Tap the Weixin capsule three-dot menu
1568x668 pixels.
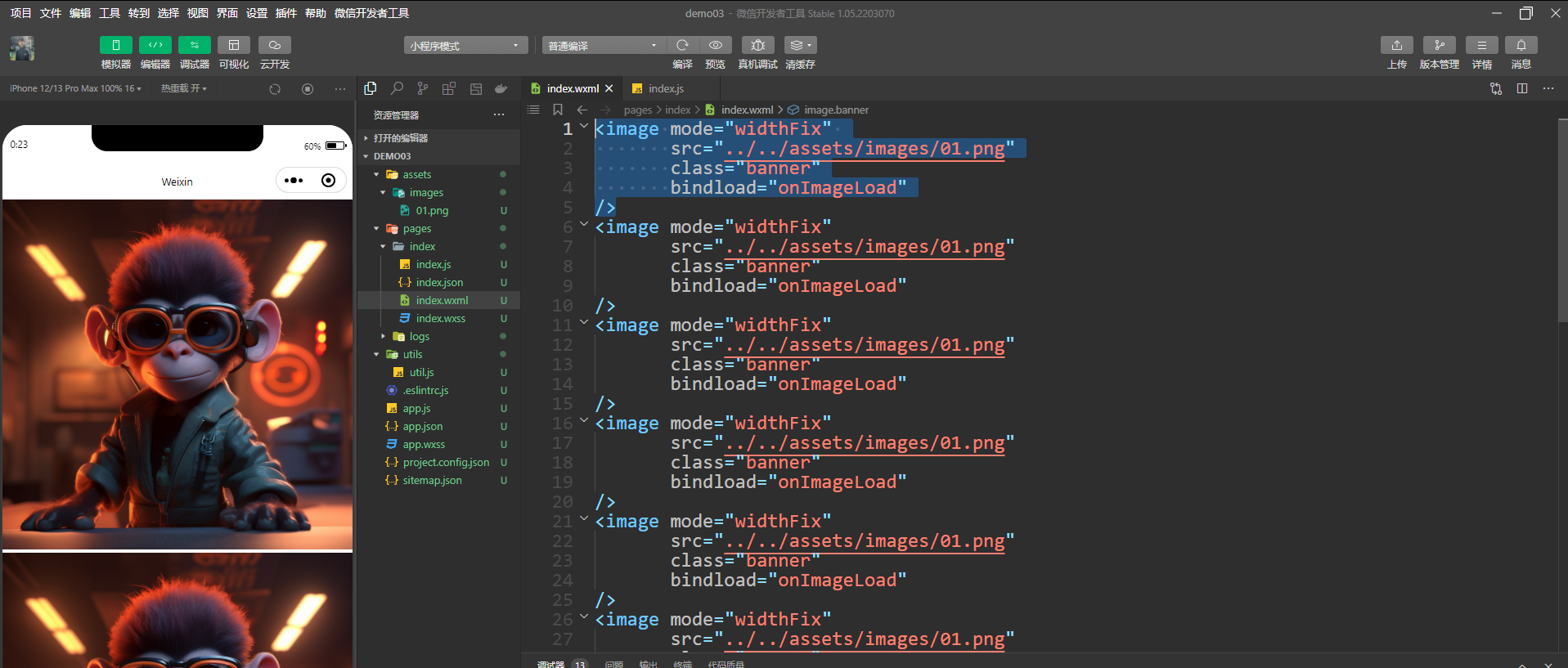(x=294, y=181)
